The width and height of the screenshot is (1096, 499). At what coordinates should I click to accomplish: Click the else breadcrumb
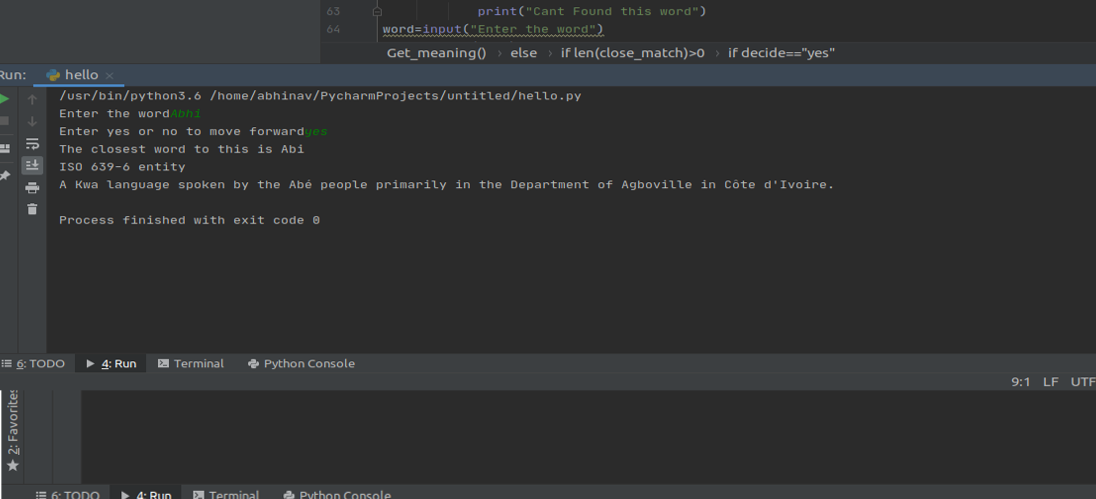[x=524, y=53]
